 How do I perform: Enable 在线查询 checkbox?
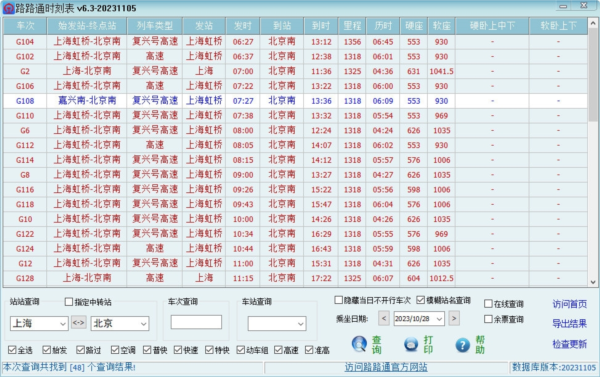point(488,304)
